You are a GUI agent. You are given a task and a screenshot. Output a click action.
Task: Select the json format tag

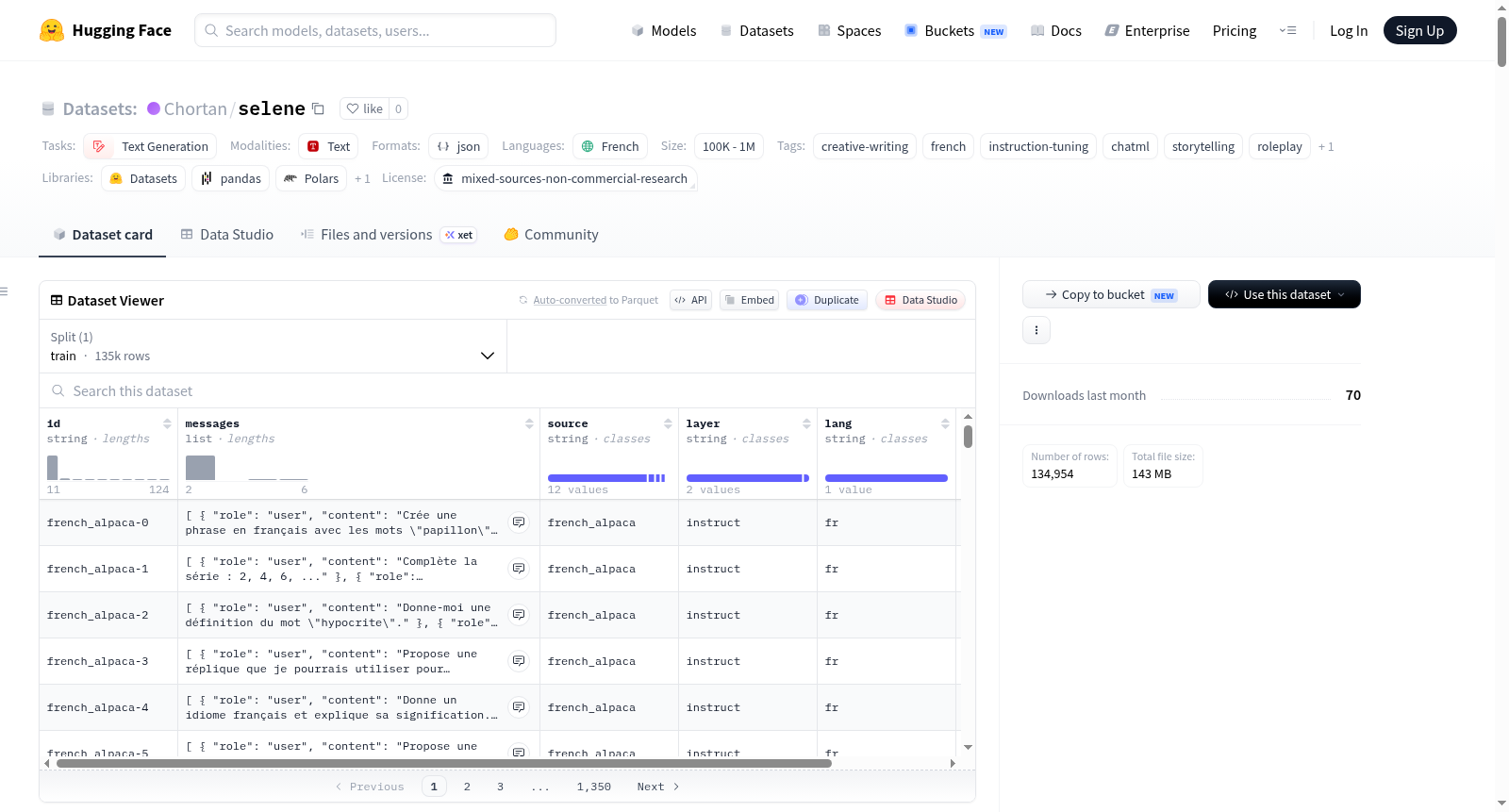click(x=459, y=146)
